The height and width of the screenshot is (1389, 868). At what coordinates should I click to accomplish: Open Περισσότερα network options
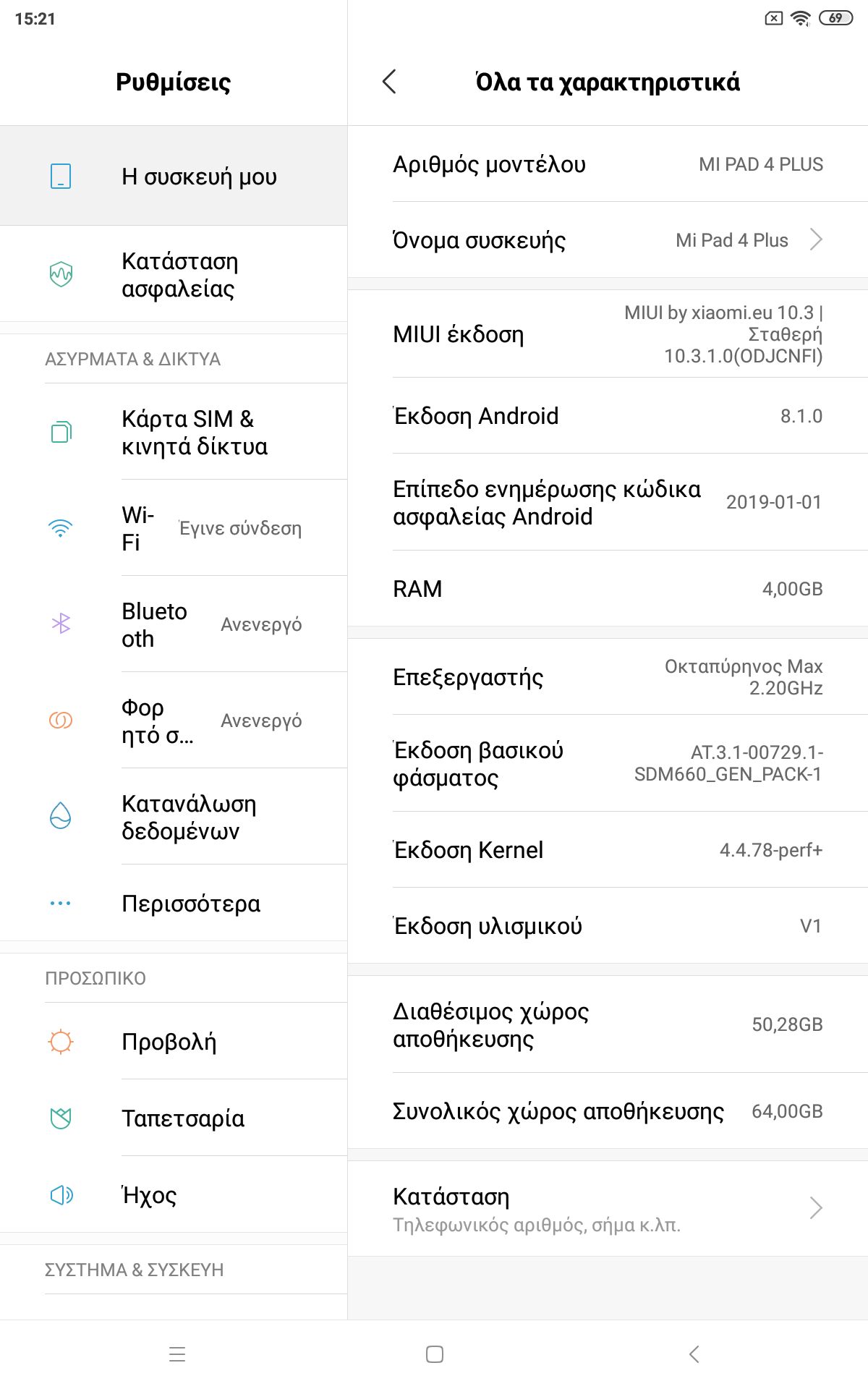191,904
